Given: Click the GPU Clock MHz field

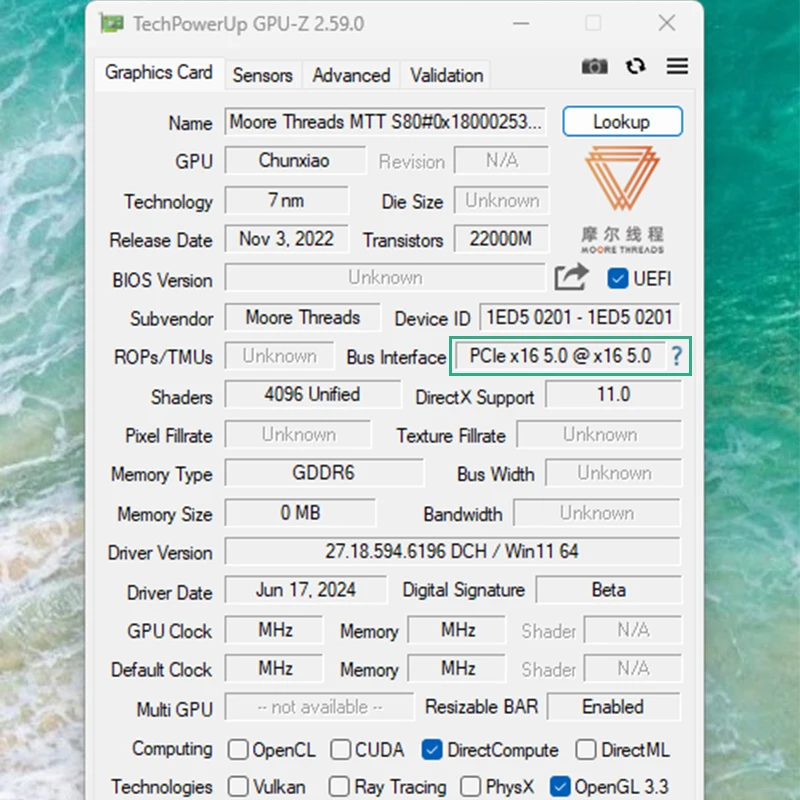Looking at the screenshot, I should (274, 630).
